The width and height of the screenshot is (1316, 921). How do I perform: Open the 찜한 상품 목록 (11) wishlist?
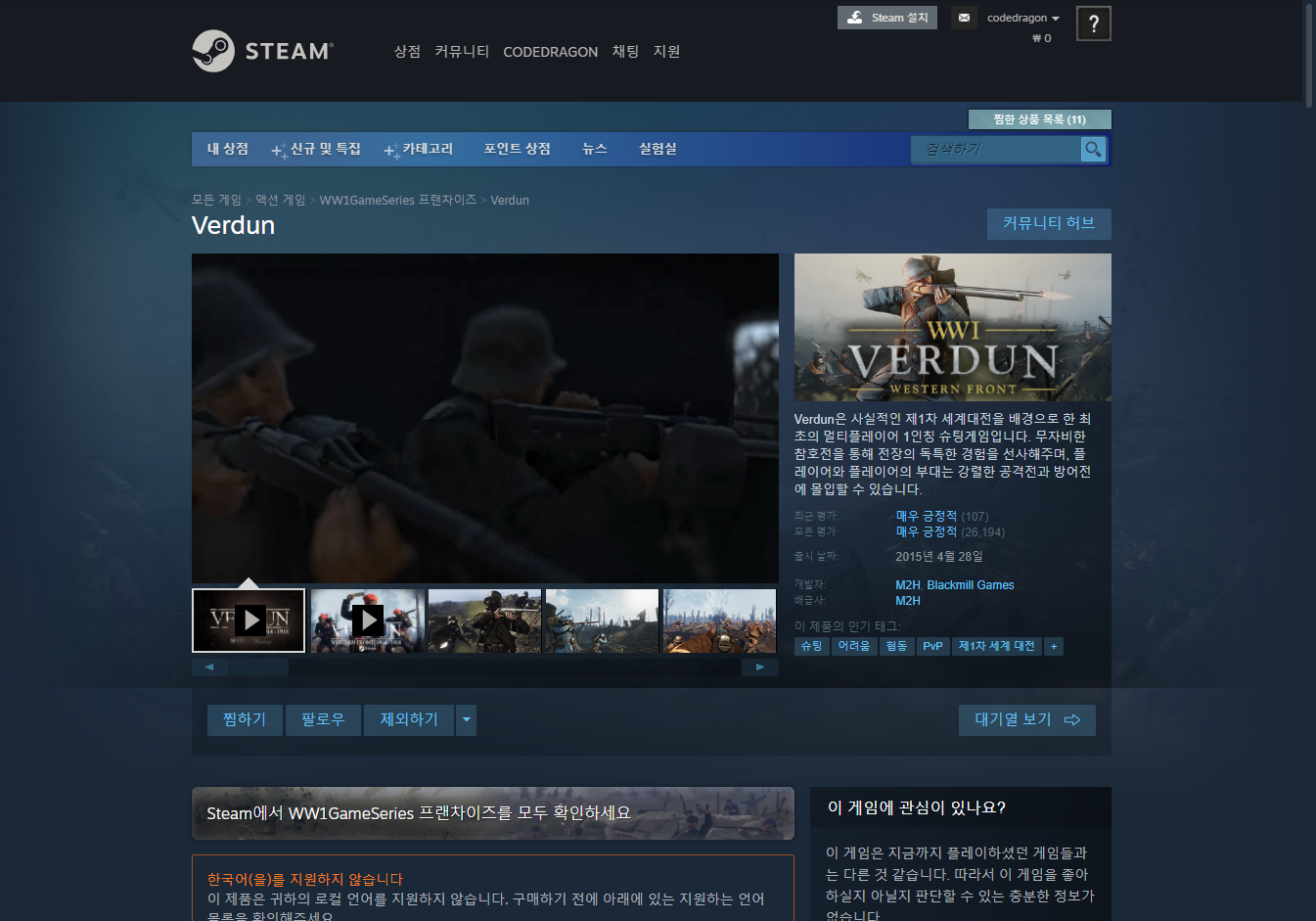(x=1039, y=119)
